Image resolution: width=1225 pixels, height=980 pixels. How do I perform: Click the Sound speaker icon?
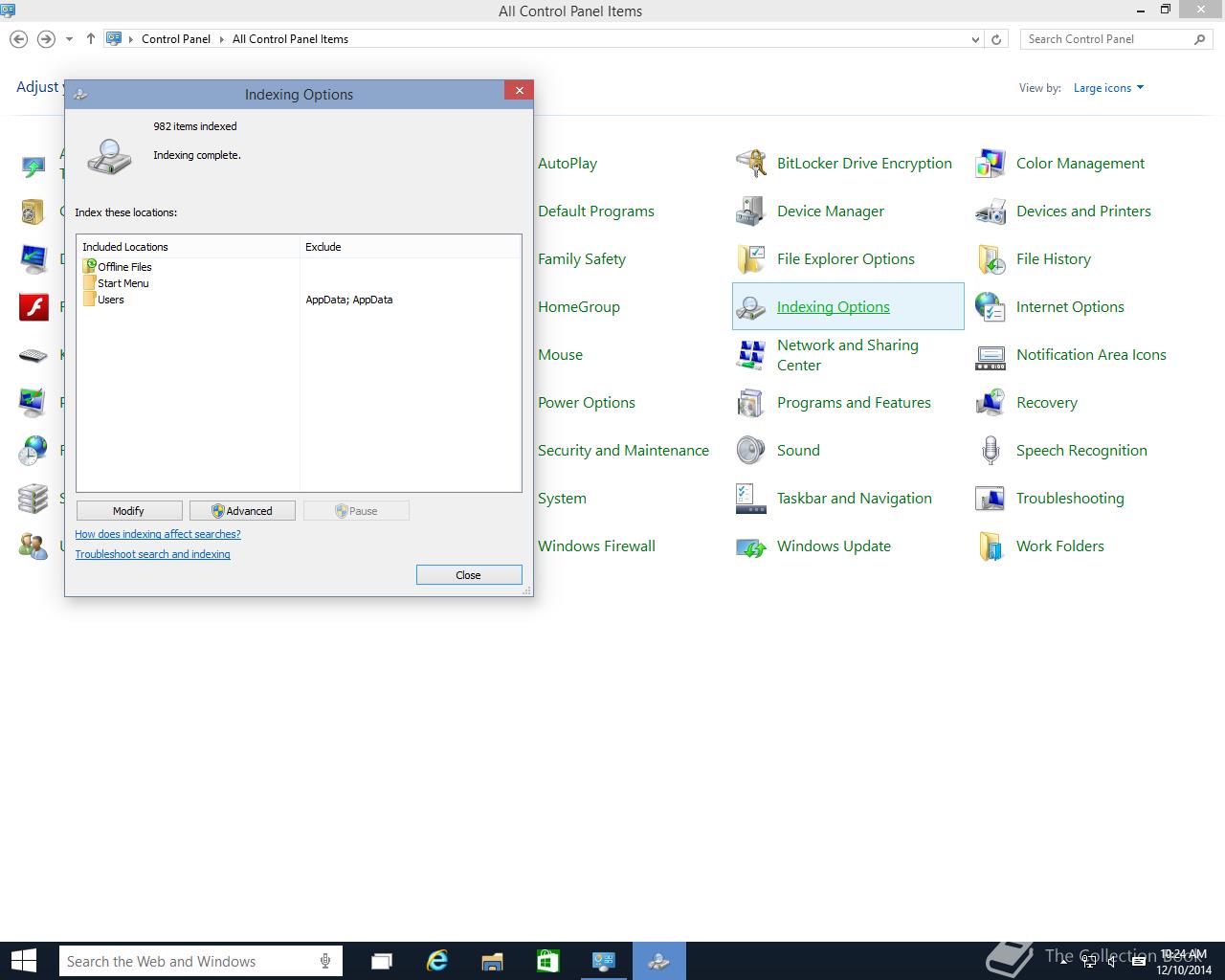(x=751, y=451)
